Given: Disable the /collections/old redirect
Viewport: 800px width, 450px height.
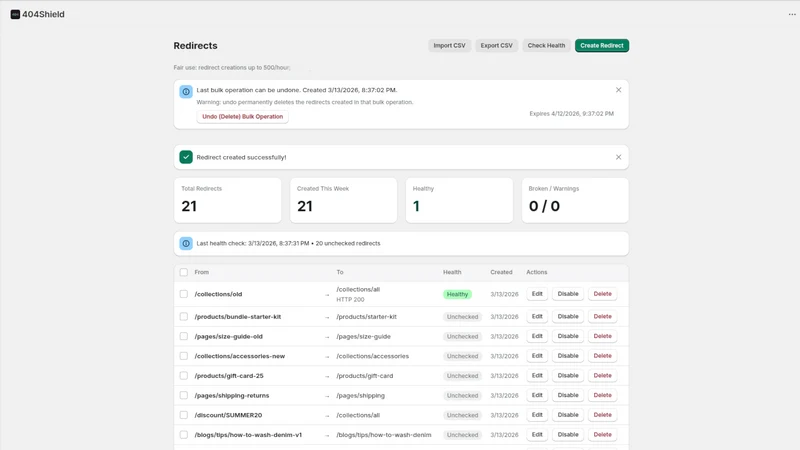Looking at the screenshot, I should coord(568,294).
